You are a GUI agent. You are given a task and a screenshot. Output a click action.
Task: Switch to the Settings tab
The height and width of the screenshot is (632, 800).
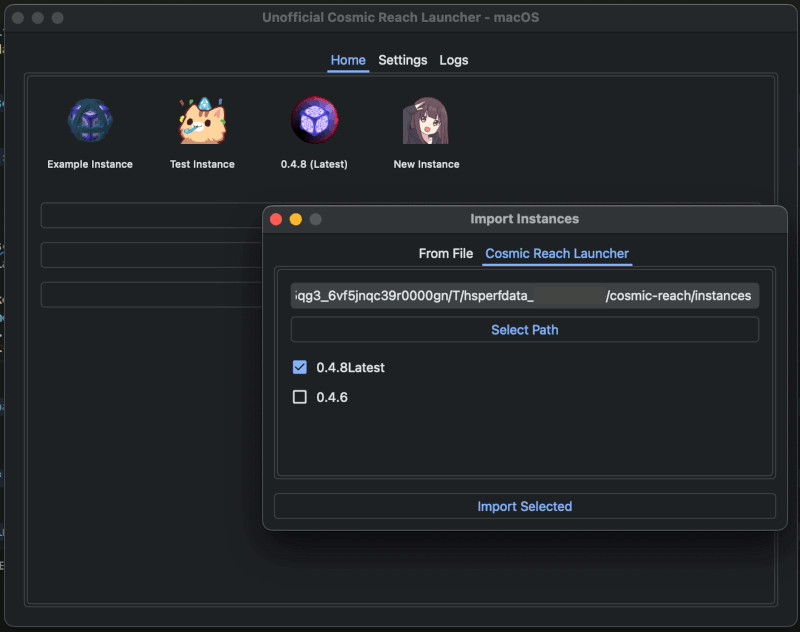[x=403, y=60]
